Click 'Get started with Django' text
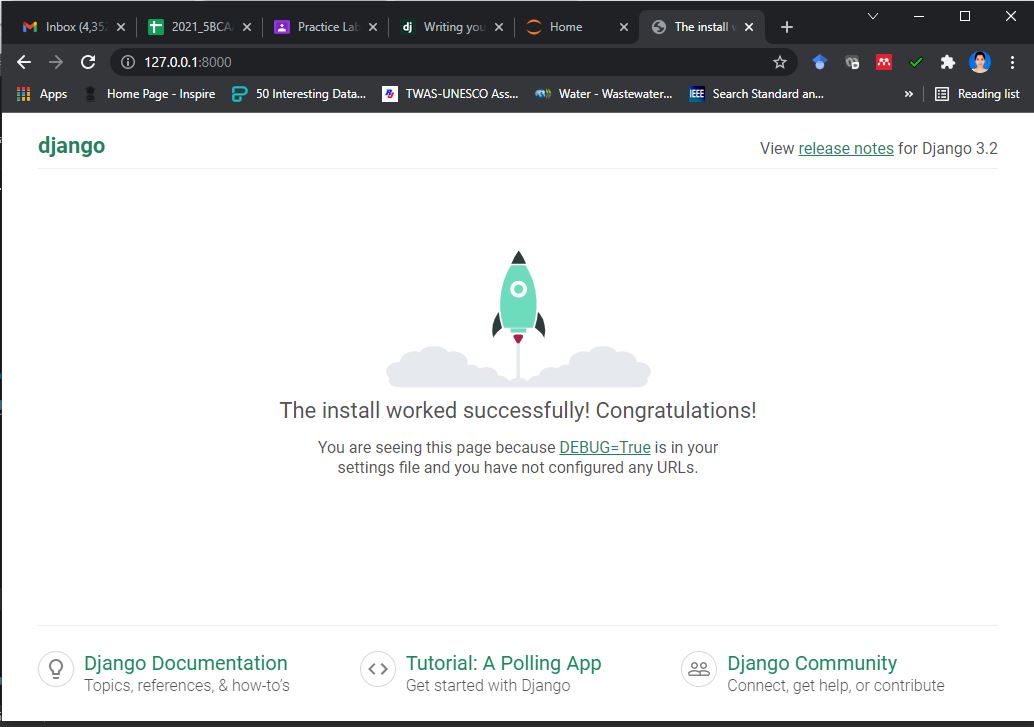This screenshot has width=1034, height=727. [488, 685]
